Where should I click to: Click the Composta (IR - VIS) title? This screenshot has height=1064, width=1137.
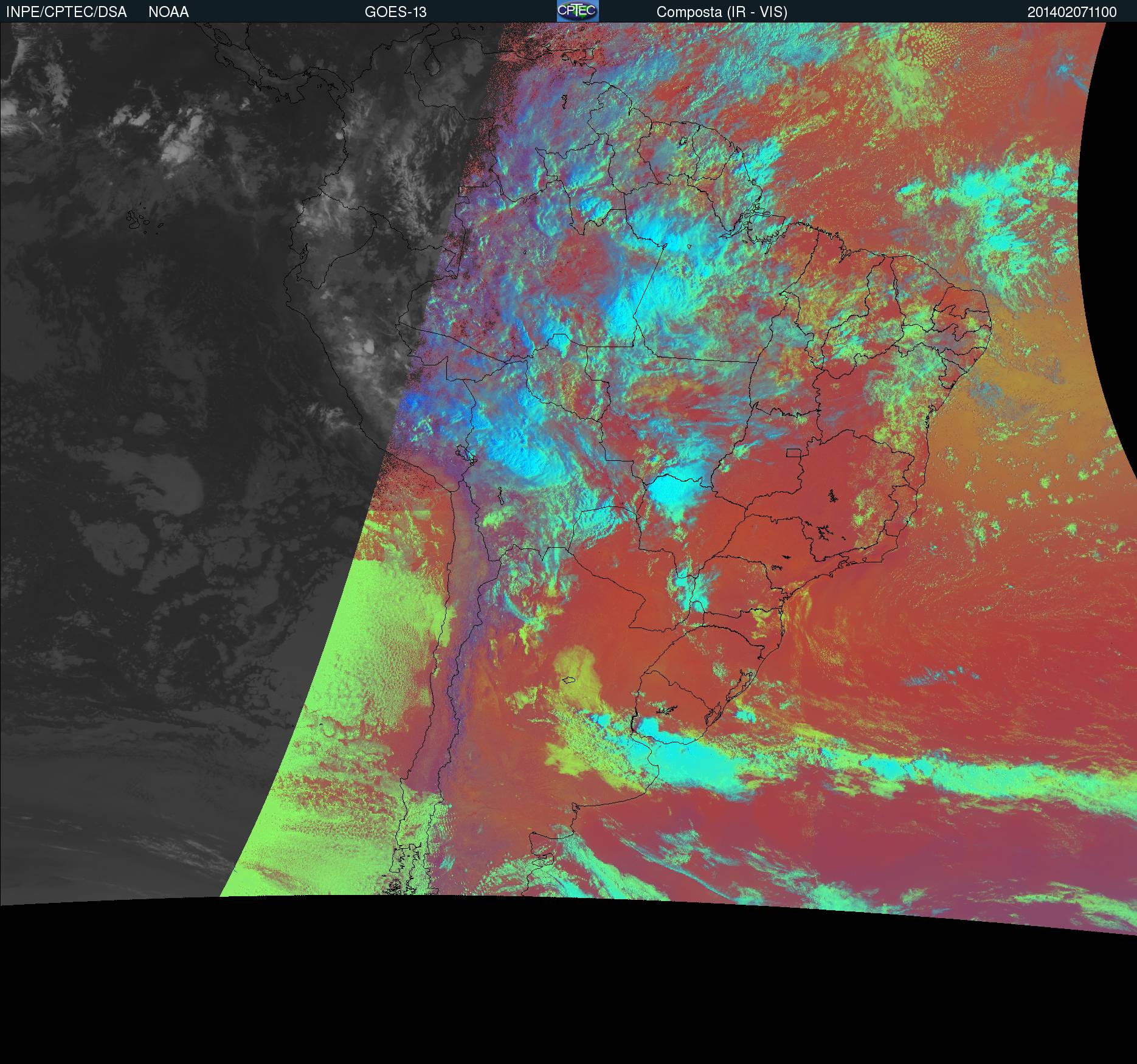pyautogui.click(x=722, y=12)
